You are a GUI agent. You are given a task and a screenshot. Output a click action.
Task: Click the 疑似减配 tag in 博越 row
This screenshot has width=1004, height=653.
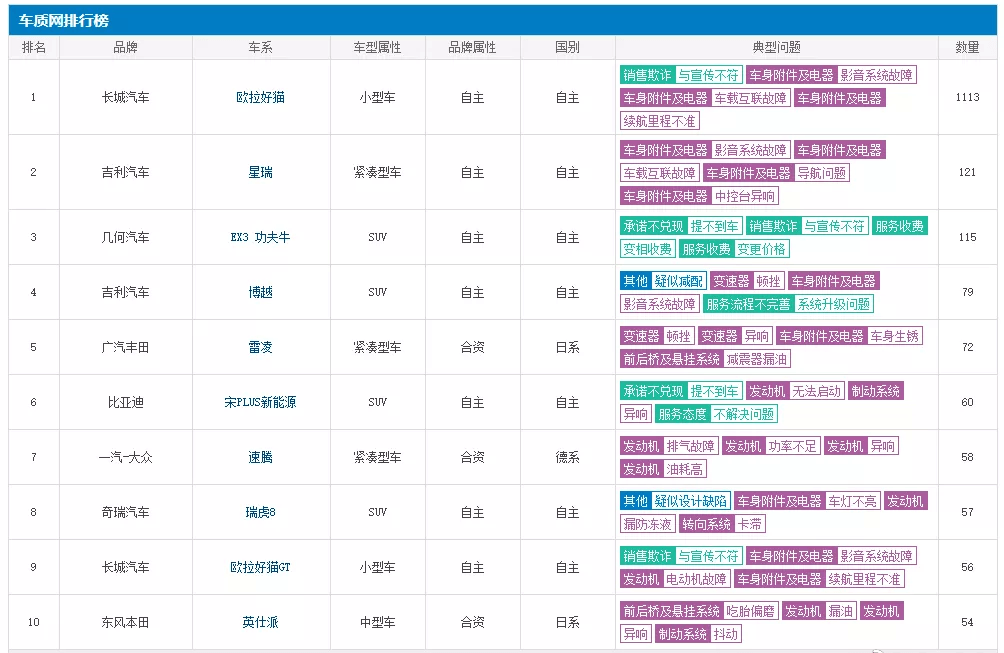click(x=679, y=281)
